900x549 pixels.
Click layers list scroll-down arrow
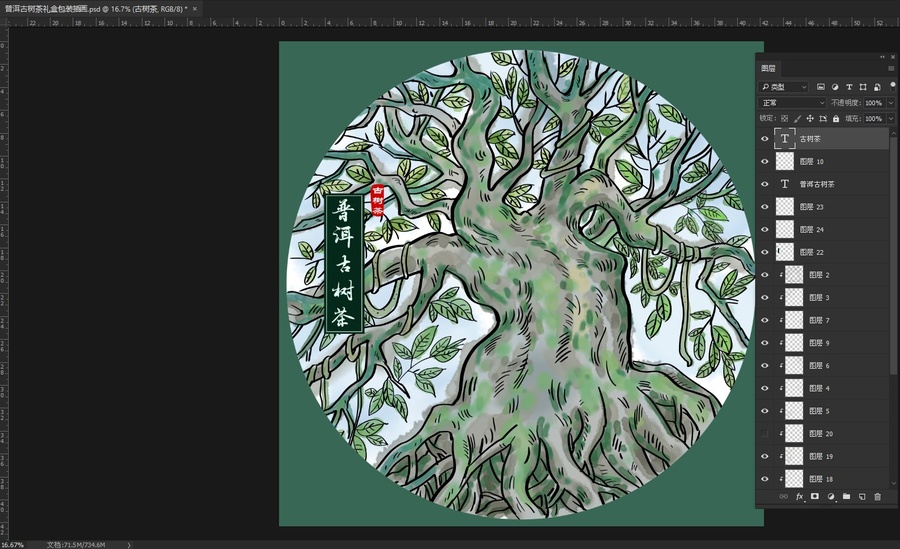tap(893, 484)
